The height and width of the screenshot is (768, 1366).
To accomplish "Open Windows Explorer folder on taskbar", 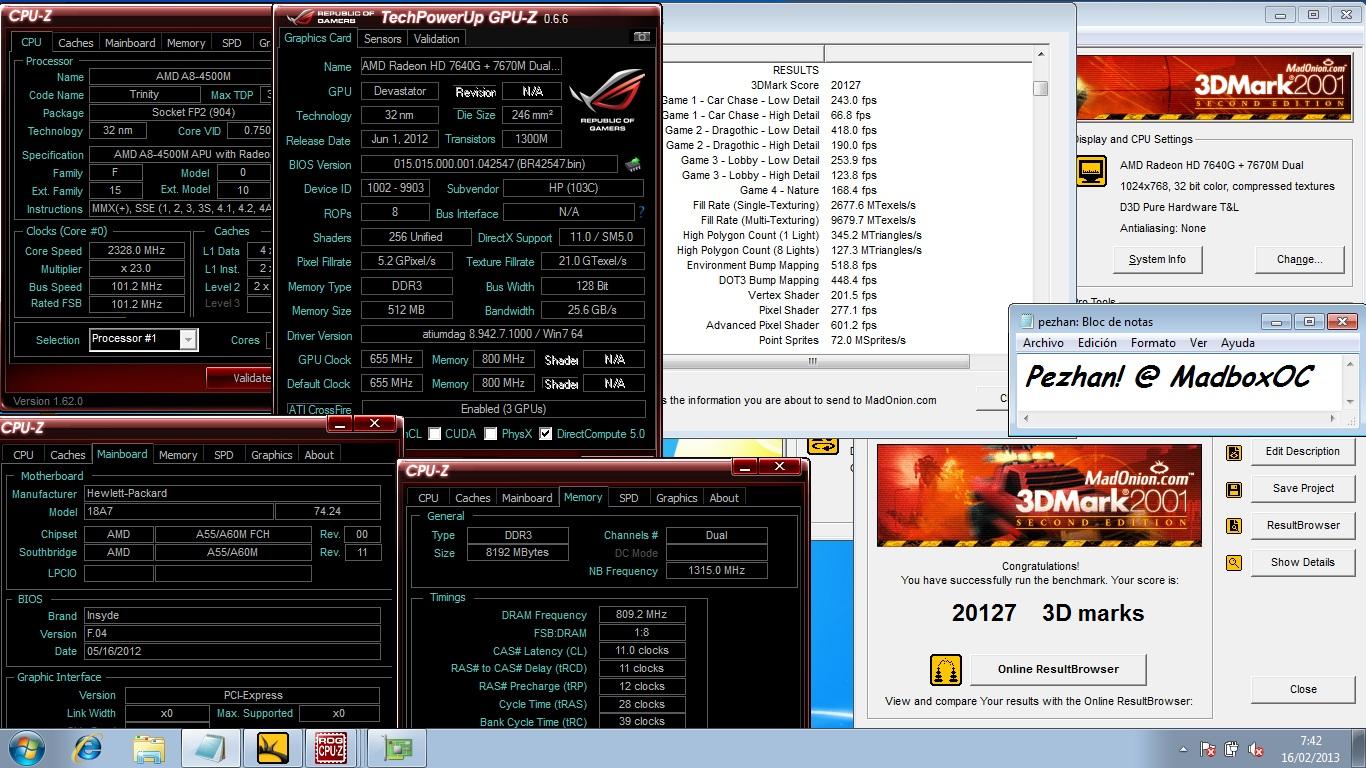I will tap(149, 748).
